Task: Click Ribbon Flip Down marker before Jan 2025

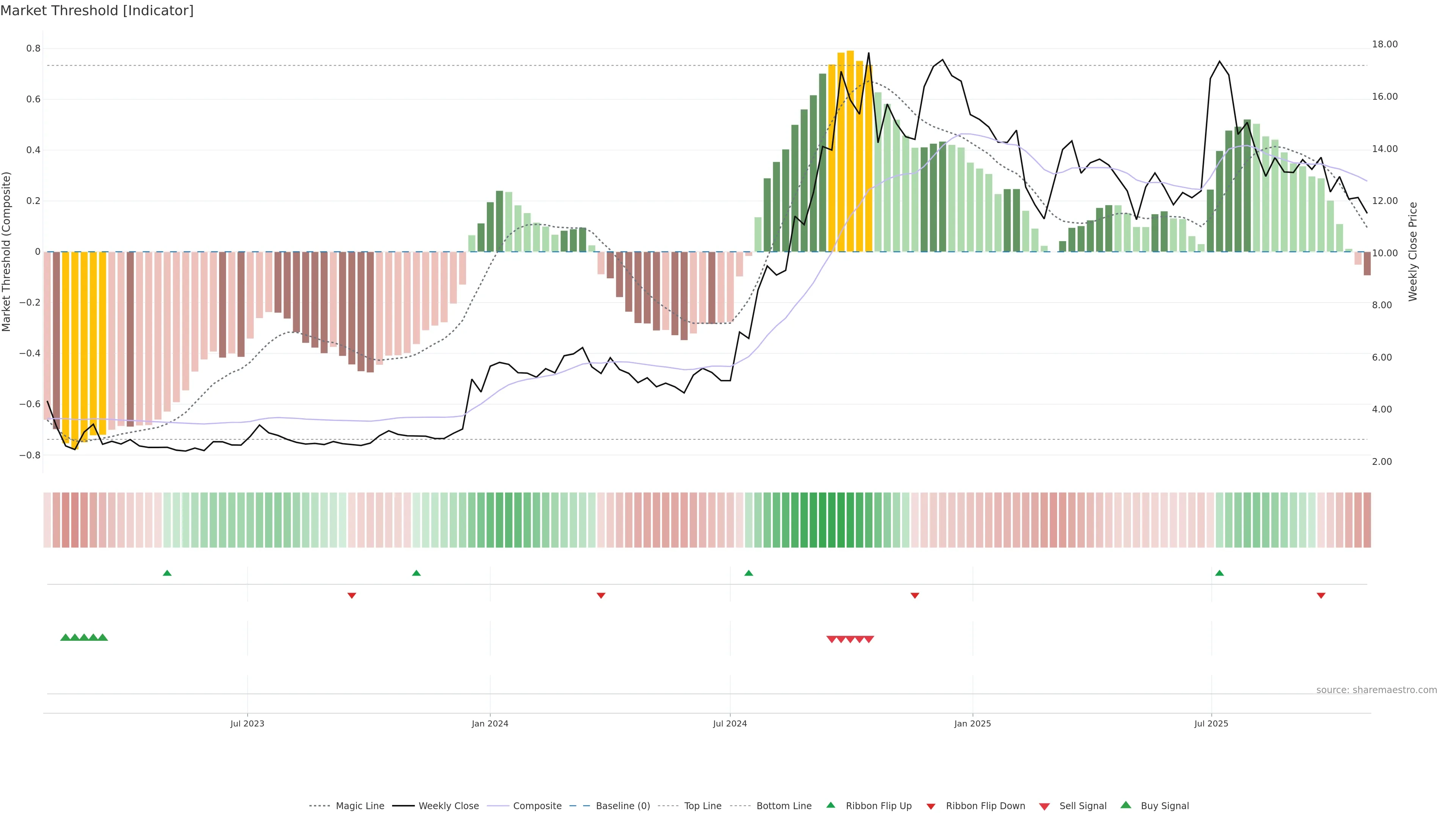Action: pyautogui.click(x=915, y=595)
